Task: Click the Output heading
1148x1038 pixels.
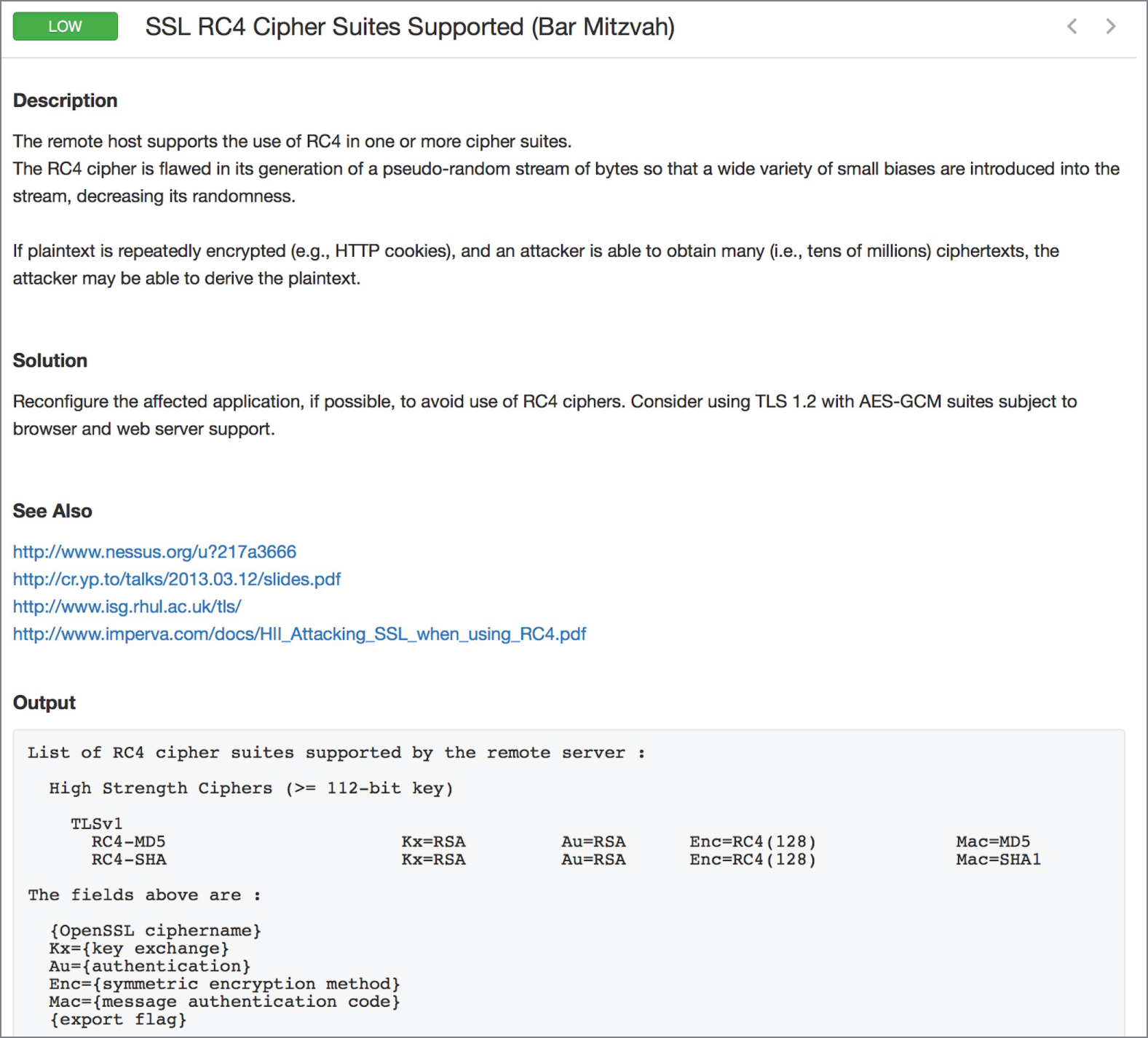Action: pos(44,702)
